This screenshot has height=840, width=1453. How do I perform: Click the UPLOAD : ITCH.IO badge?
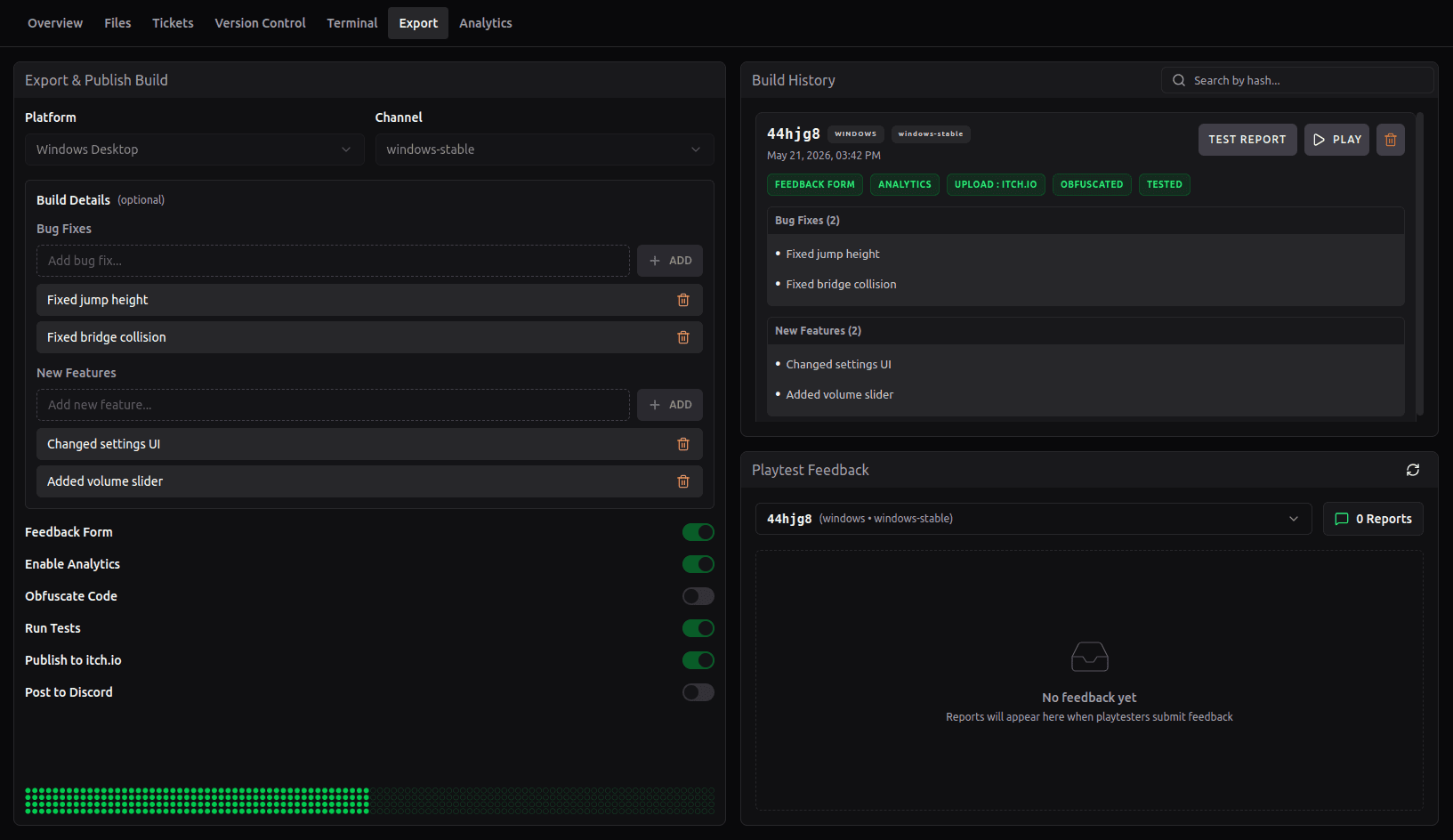pos(996,185)
